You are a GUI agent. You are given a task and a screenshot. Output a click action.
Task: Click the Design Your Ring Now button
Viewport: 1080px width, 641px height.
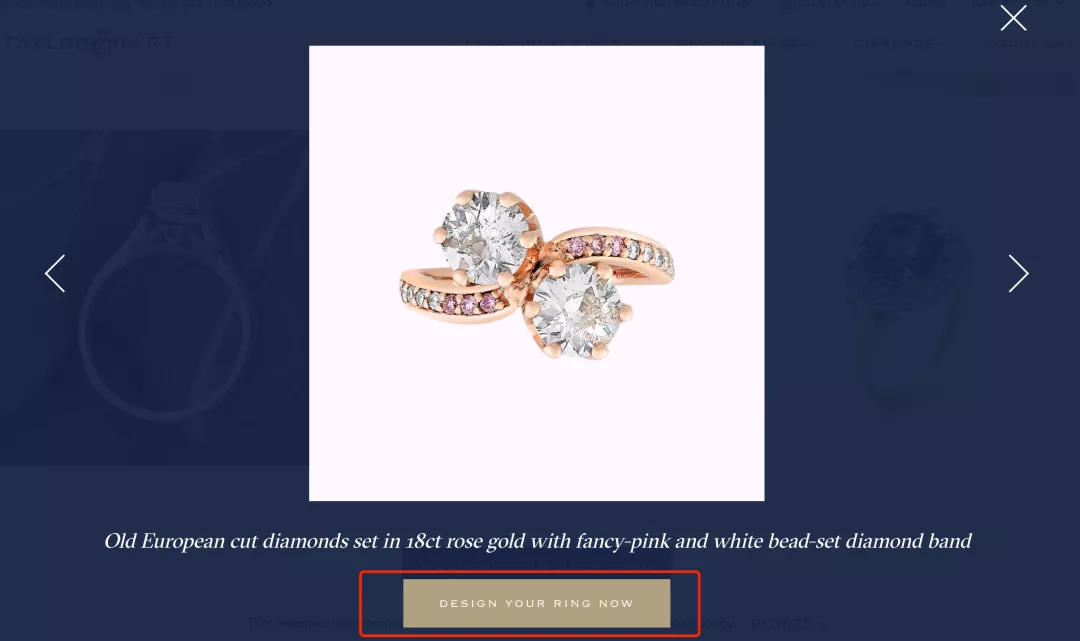pyautogui.click(x=537, y=603)
